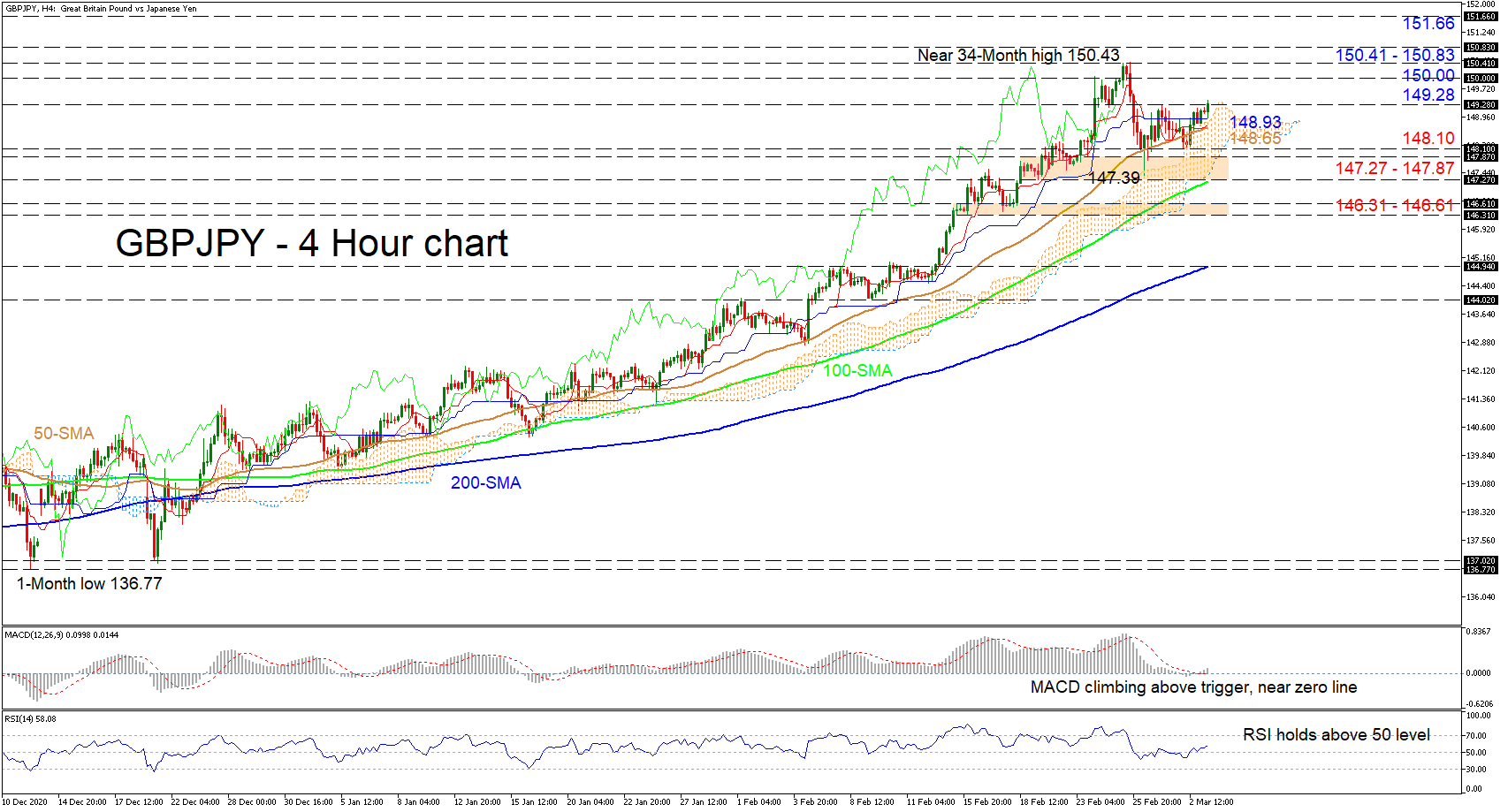Select the Near 34-Month high 150.43 annotation

(x=1017, y=56)
